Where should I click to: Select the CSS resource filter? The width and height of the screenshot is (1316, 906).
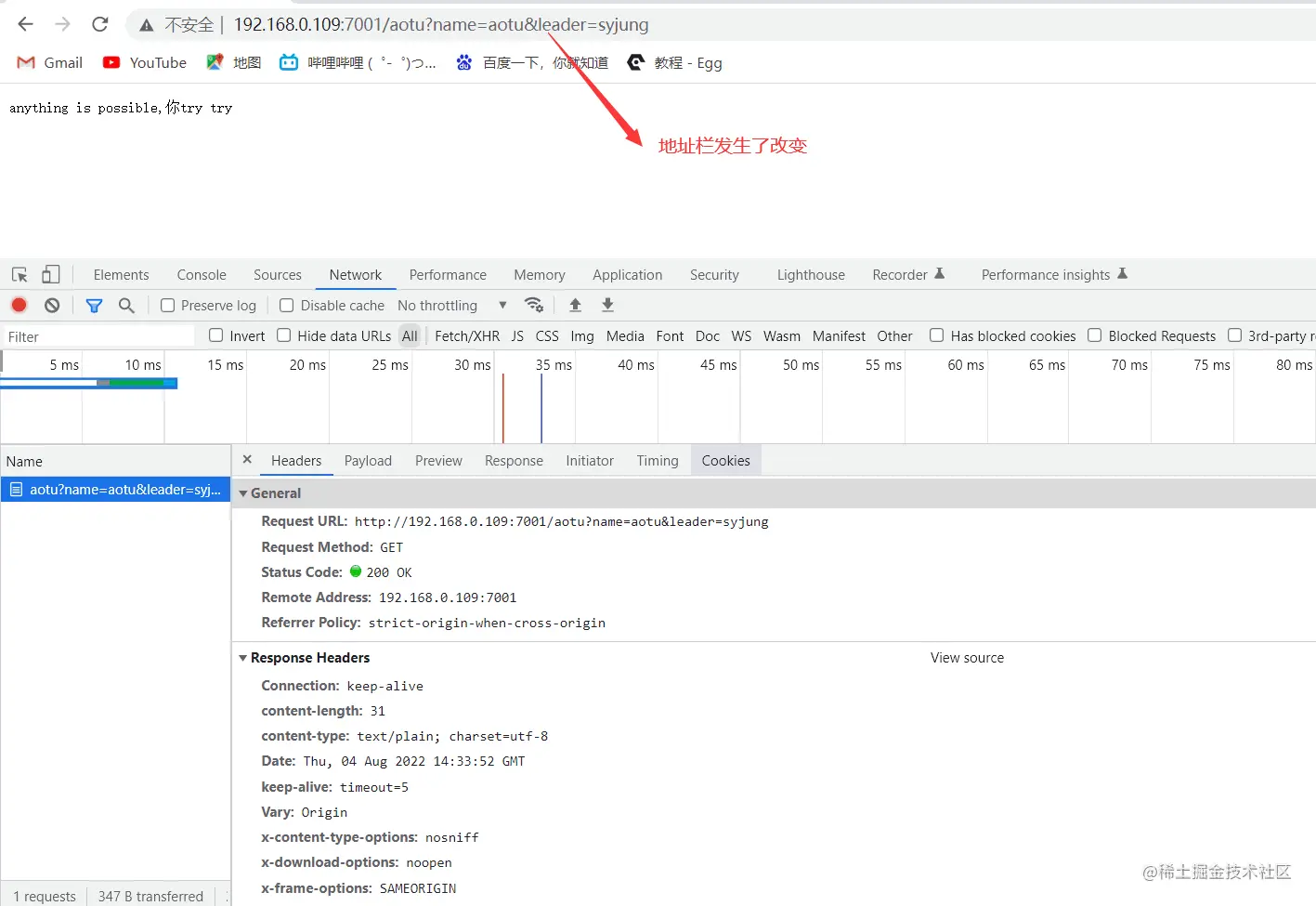pos(547,336)
